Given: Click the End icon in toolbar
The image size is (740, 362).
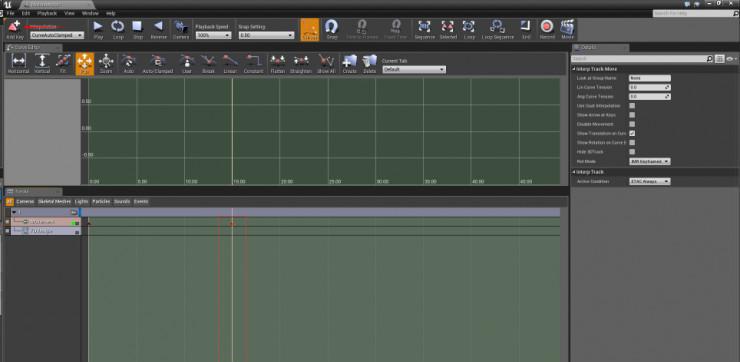Looking at the screenshot, I should pos(526,26).
